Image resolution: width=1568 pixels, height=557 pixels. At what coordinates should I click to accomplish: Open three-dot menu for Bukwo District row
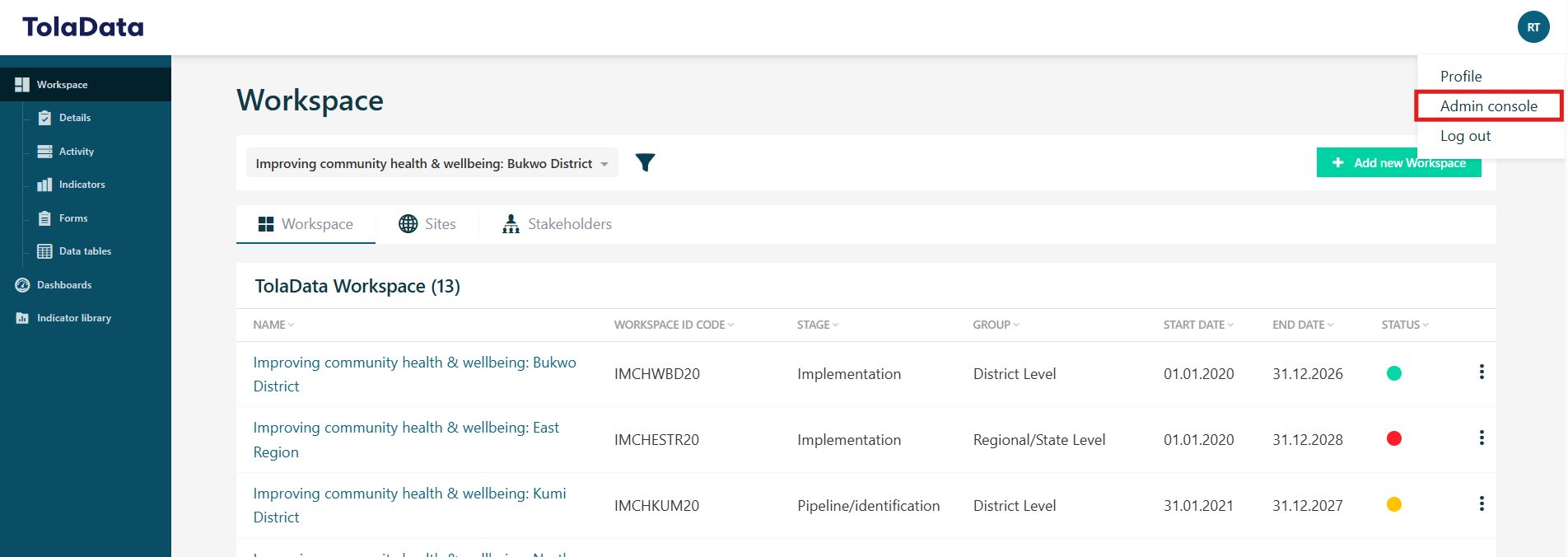coord(1481,372)
